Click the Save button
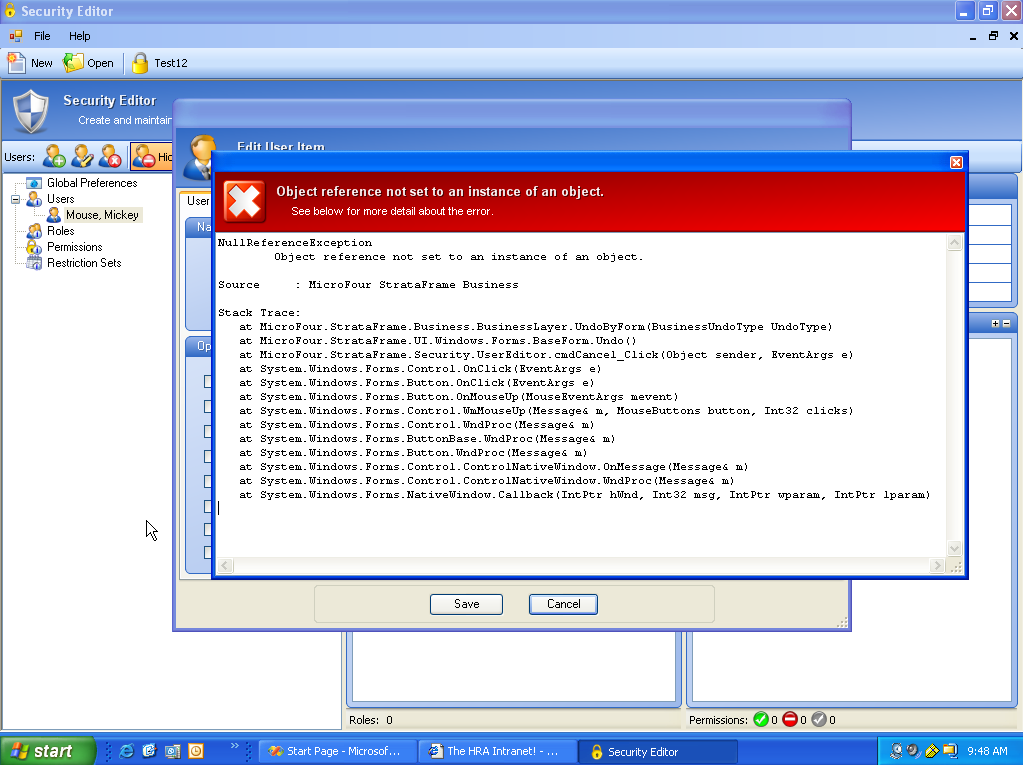1023x765 pixels. click(x=466, y=604)
